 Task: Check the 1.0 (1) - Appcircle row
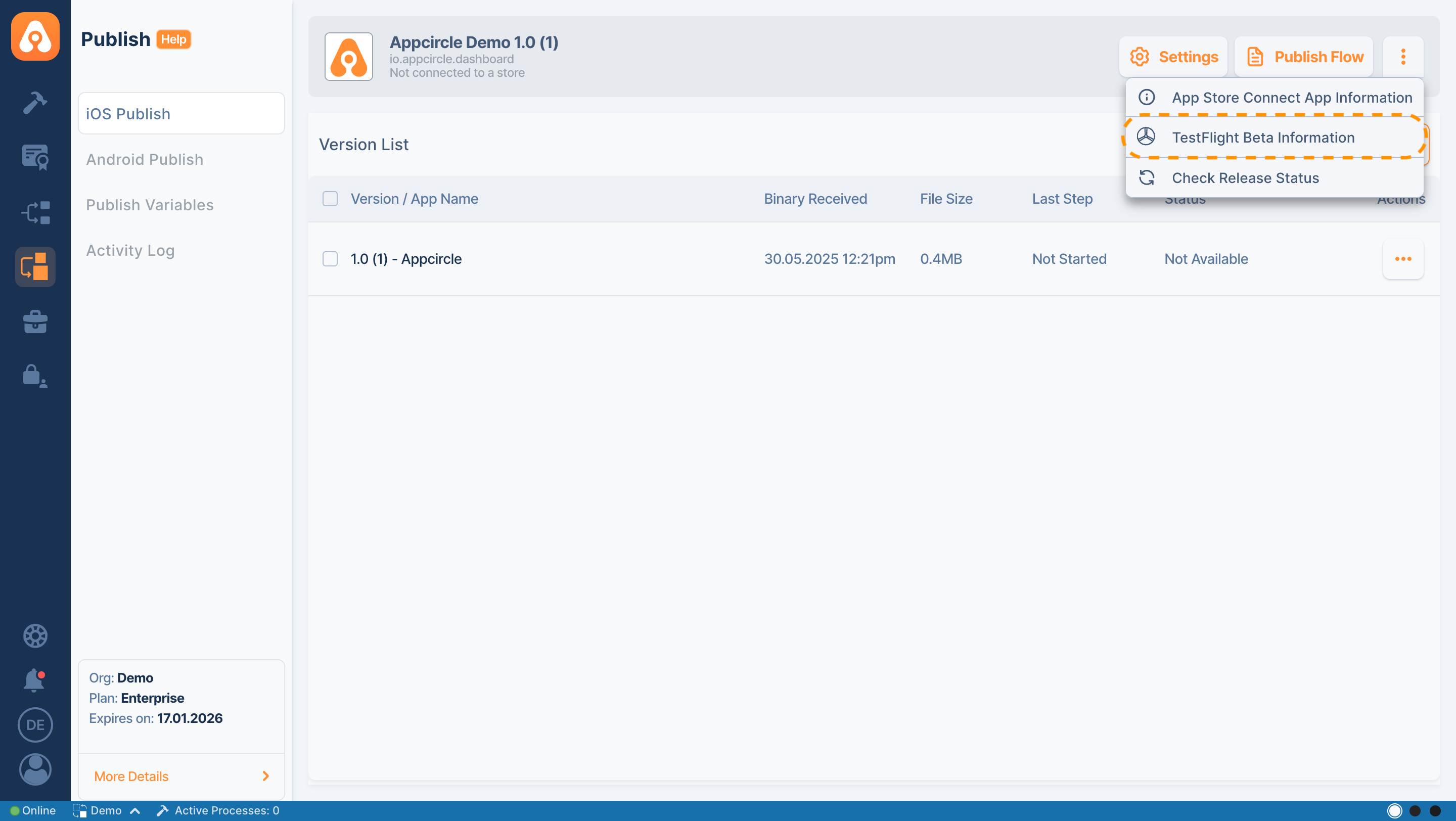pyautogui.click(x=330, y=259)
